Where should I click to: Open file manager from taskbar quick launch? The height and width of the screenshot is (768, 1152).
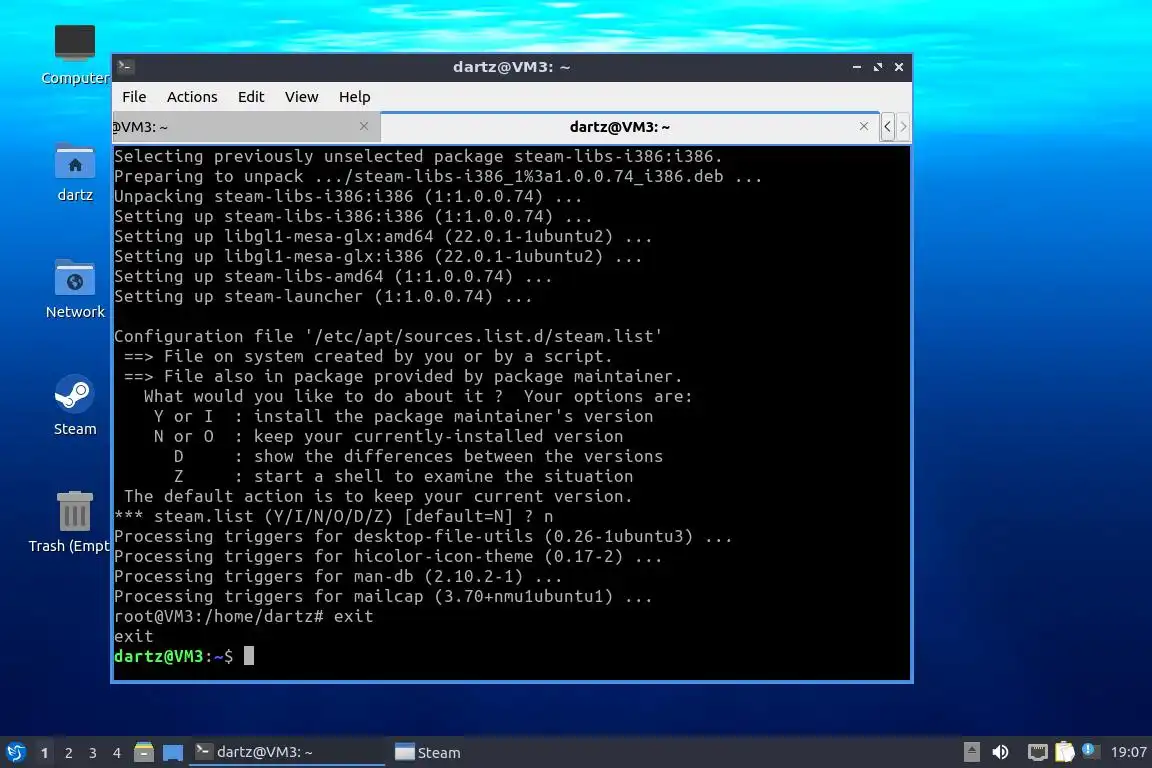144,753
